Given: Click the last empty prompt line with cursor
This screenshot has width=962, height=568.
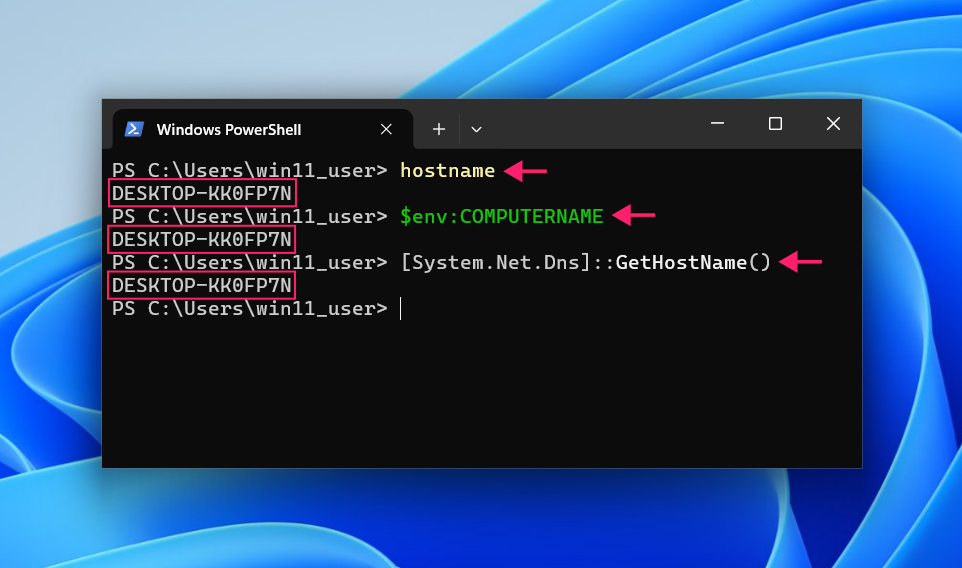Looking at the screenshot, I should [x=256, y=309].
